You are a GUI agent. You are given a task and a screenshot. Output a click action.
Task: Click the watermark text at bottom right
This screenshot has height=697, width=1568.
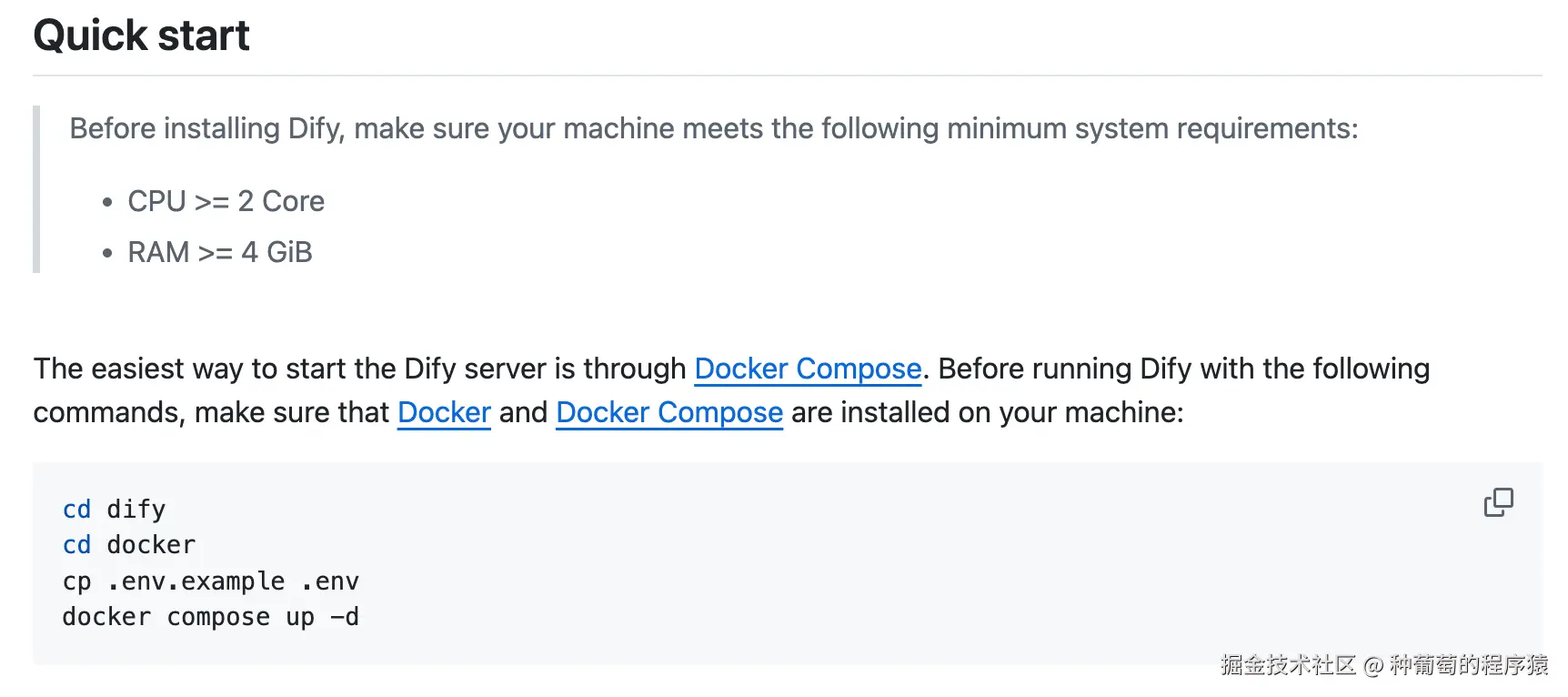click(1382, 665)
